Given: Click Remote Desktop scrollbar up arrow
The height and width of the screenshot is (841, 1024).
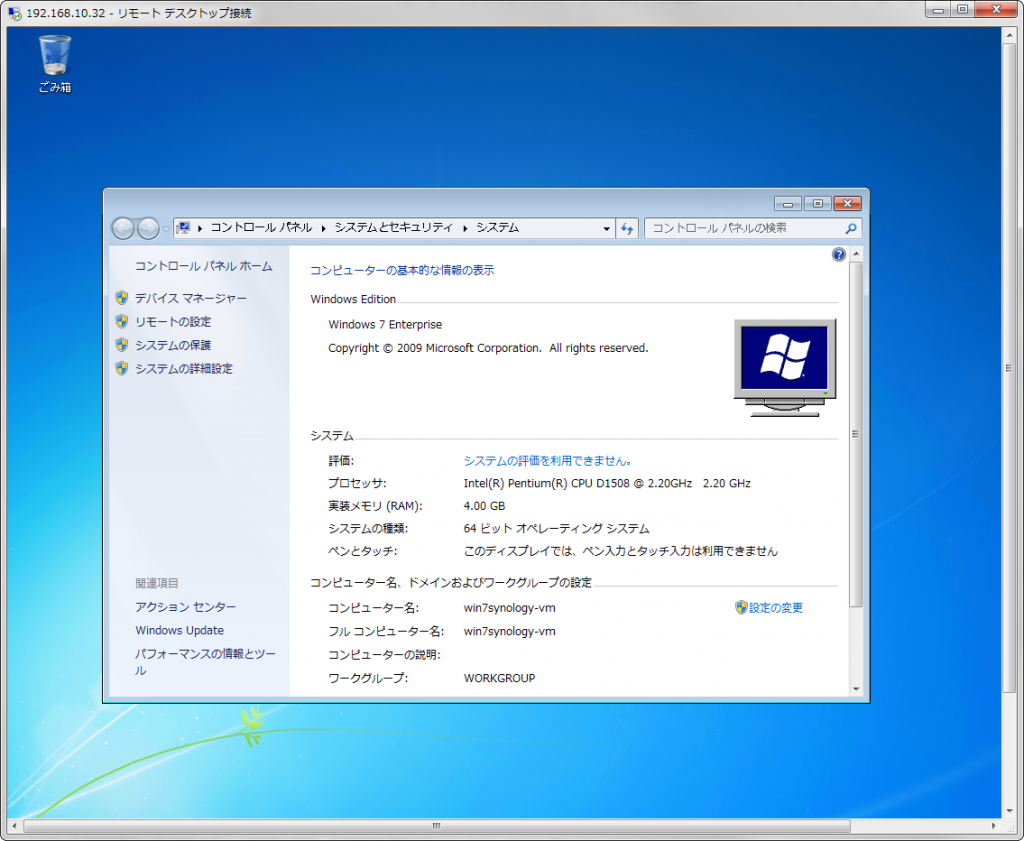Looking at the screenshot, I should [1009, 34].
